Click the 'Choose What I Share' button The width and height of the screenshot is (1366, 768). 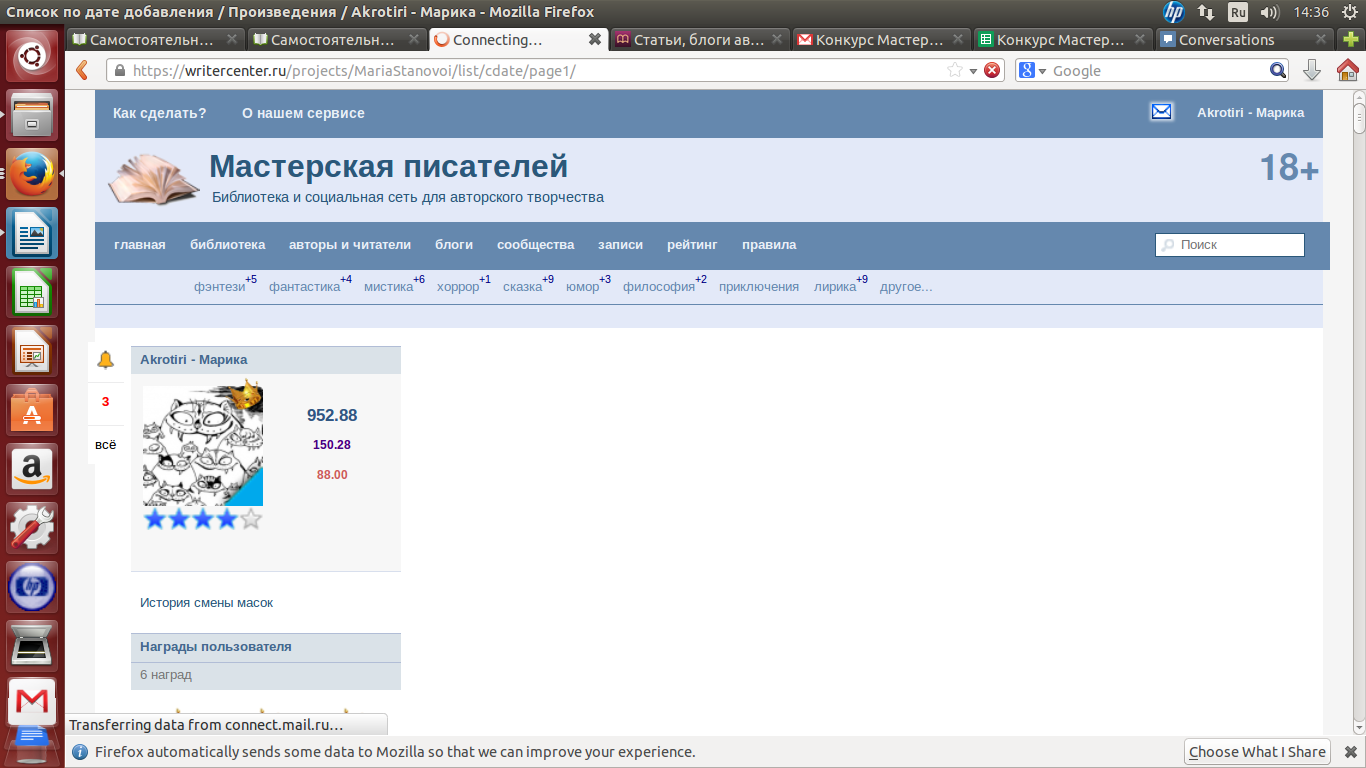[x=1257, y=752]
